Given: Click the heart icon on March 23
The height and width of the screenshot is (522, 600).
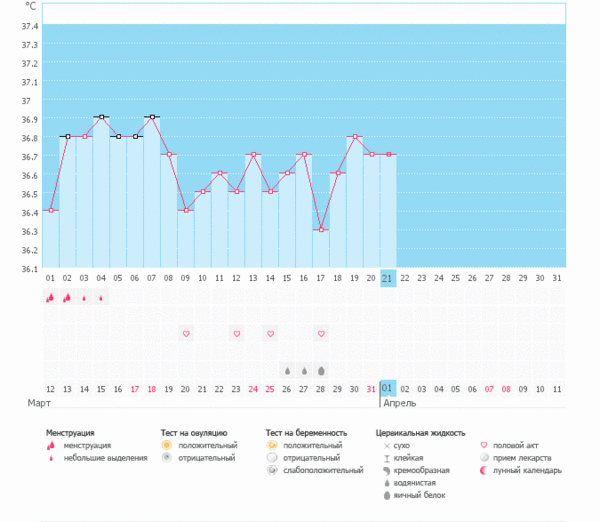Looking at the screenshot, I should [x=237, y=334].
